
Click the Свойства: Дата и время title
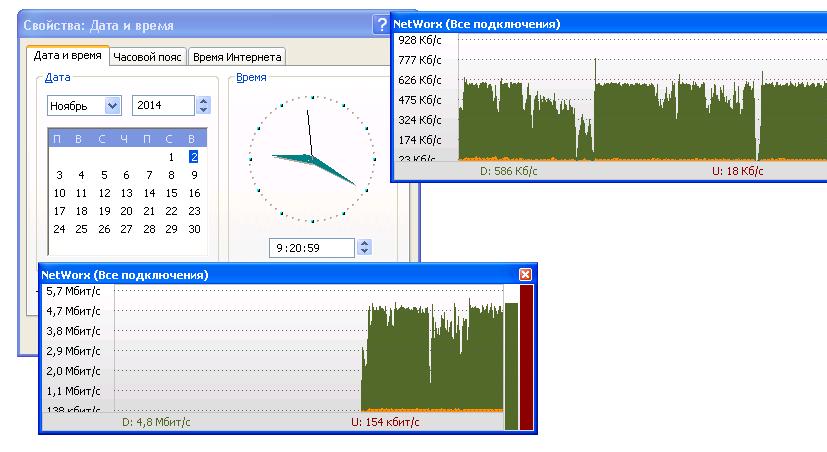(x=99, y=25)
